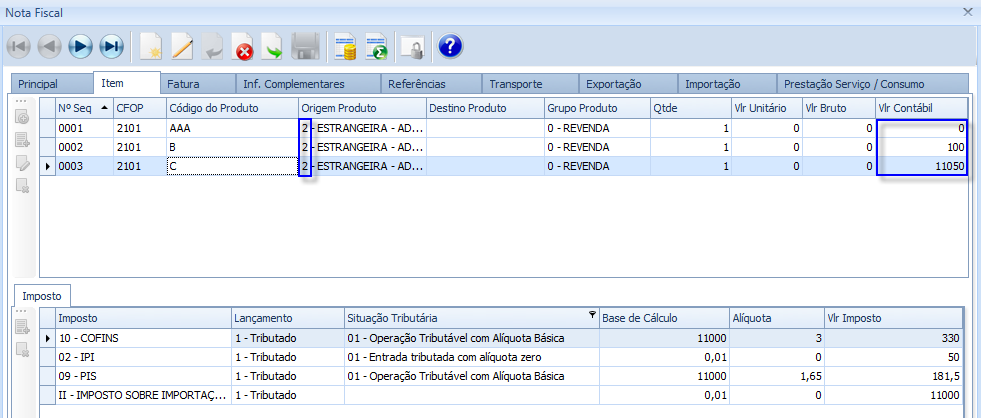Screen dimensions: 981x418
Task: Select the row indicator arrow for COFINS
Action: [x=48, y=338]
